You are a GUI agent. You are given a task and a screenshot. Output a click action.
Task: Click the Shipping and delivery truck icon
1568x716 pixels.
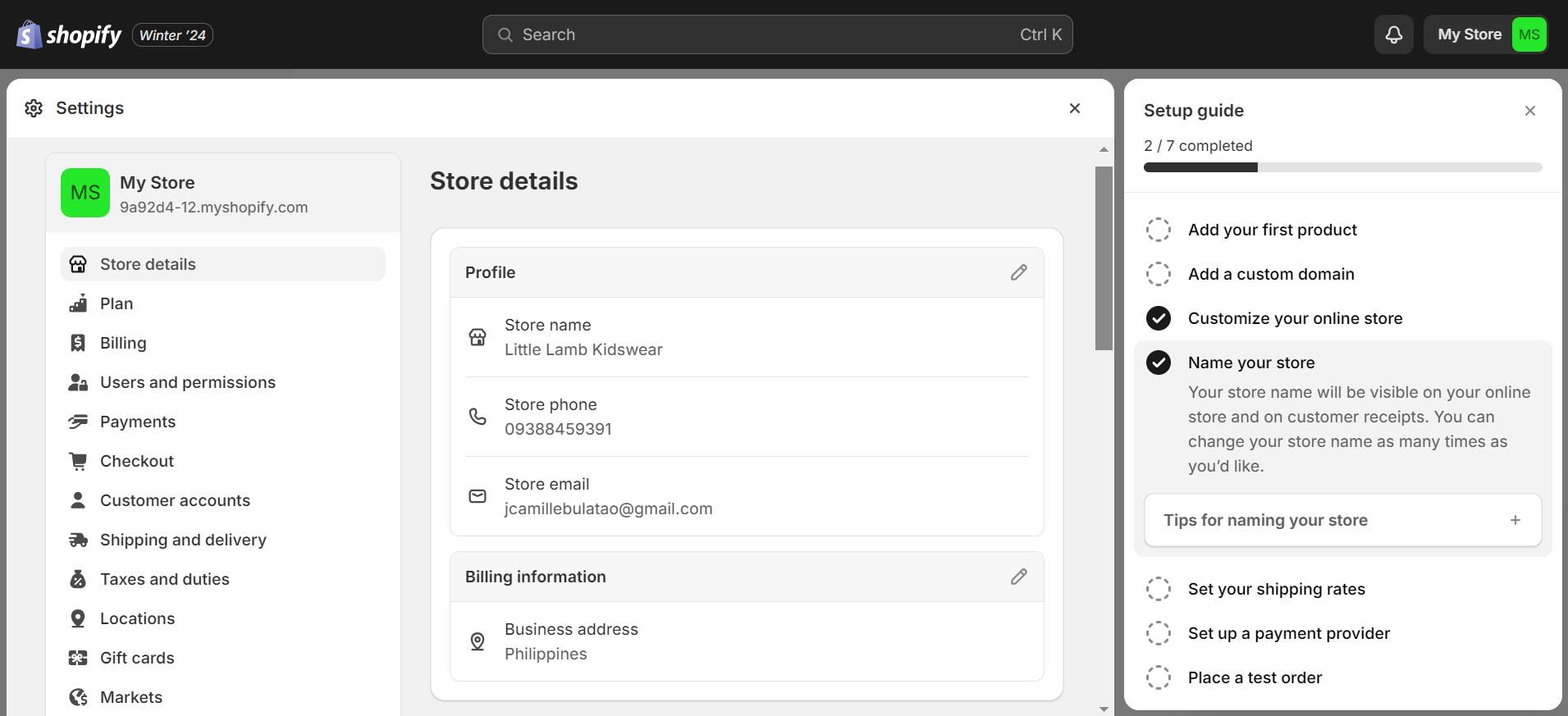(x=78, y=540)
